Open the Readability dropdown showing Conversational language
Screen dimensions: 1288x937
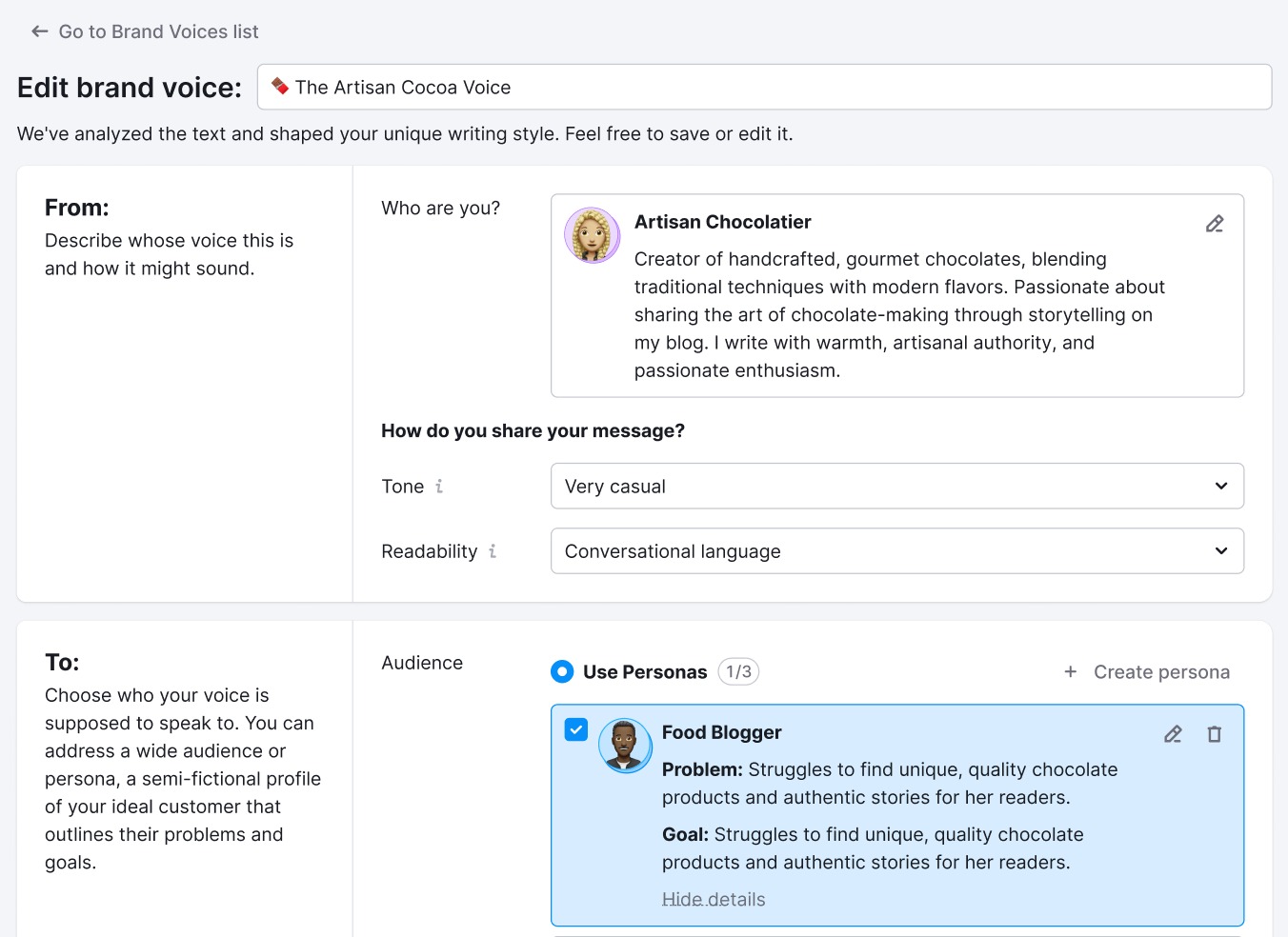(x=896, y=550)
